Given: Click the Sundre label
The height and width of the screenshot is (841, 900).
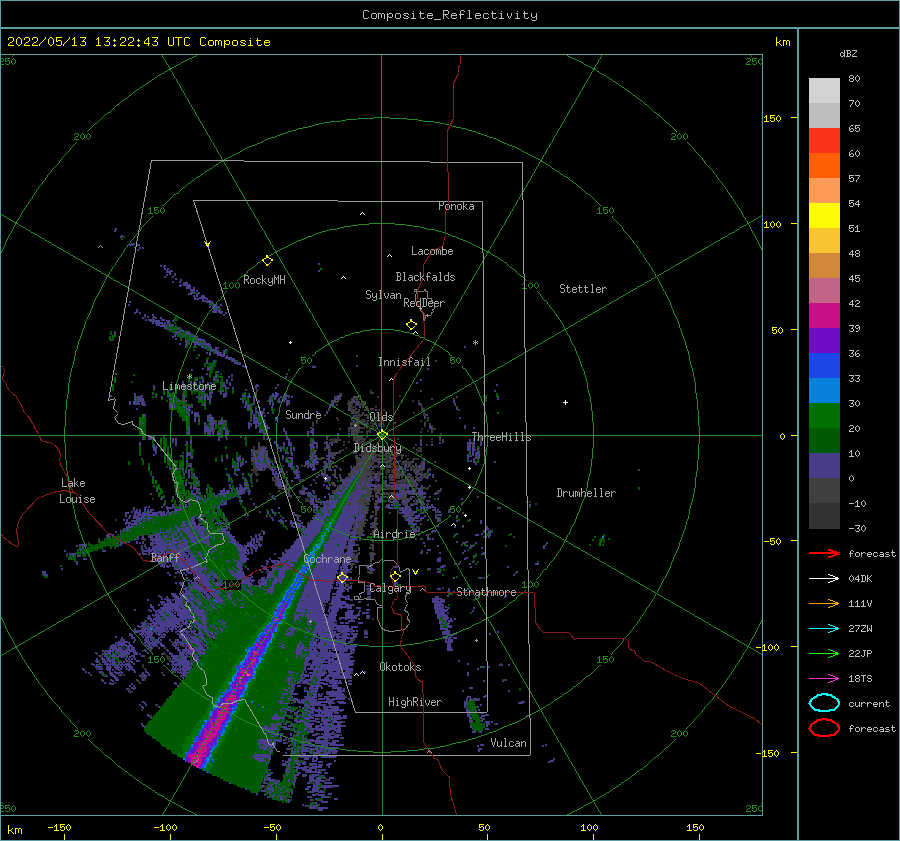Looking at the screenshot, I should [303, 414].
